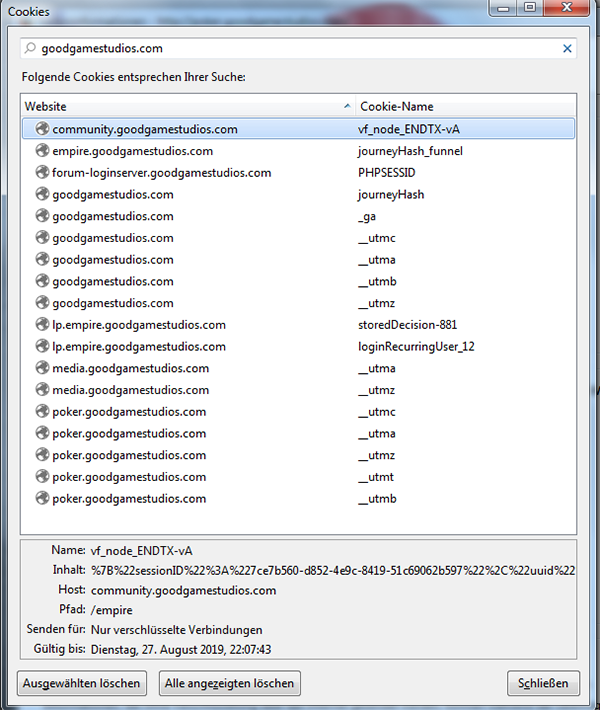The height and width of the screenshot is (710, 600).
Task: Minimize the Cookies window
Action: click(x=503, y=8)
